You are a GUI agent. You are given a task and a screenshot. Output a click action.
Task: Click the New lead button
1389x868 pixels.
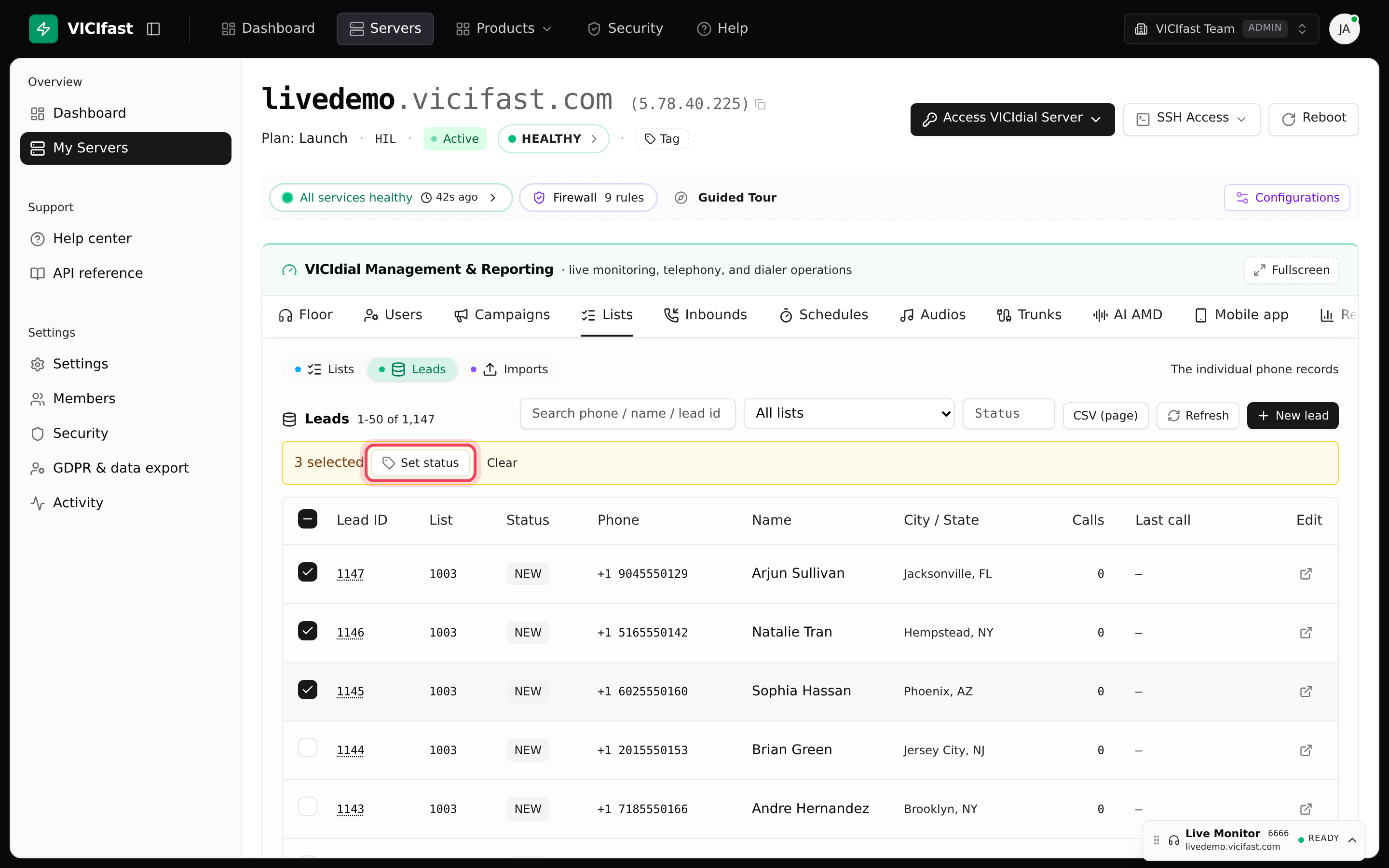click(x=1293, y=416)
